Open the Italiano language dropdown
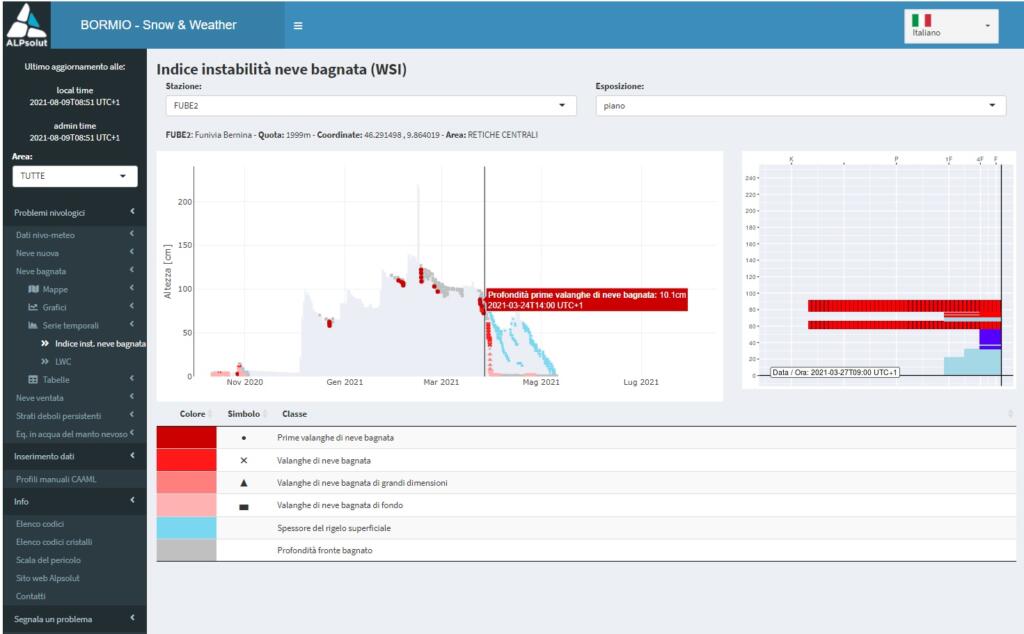The width and height of the screenshot is (1024, 634). click(951, 26)
